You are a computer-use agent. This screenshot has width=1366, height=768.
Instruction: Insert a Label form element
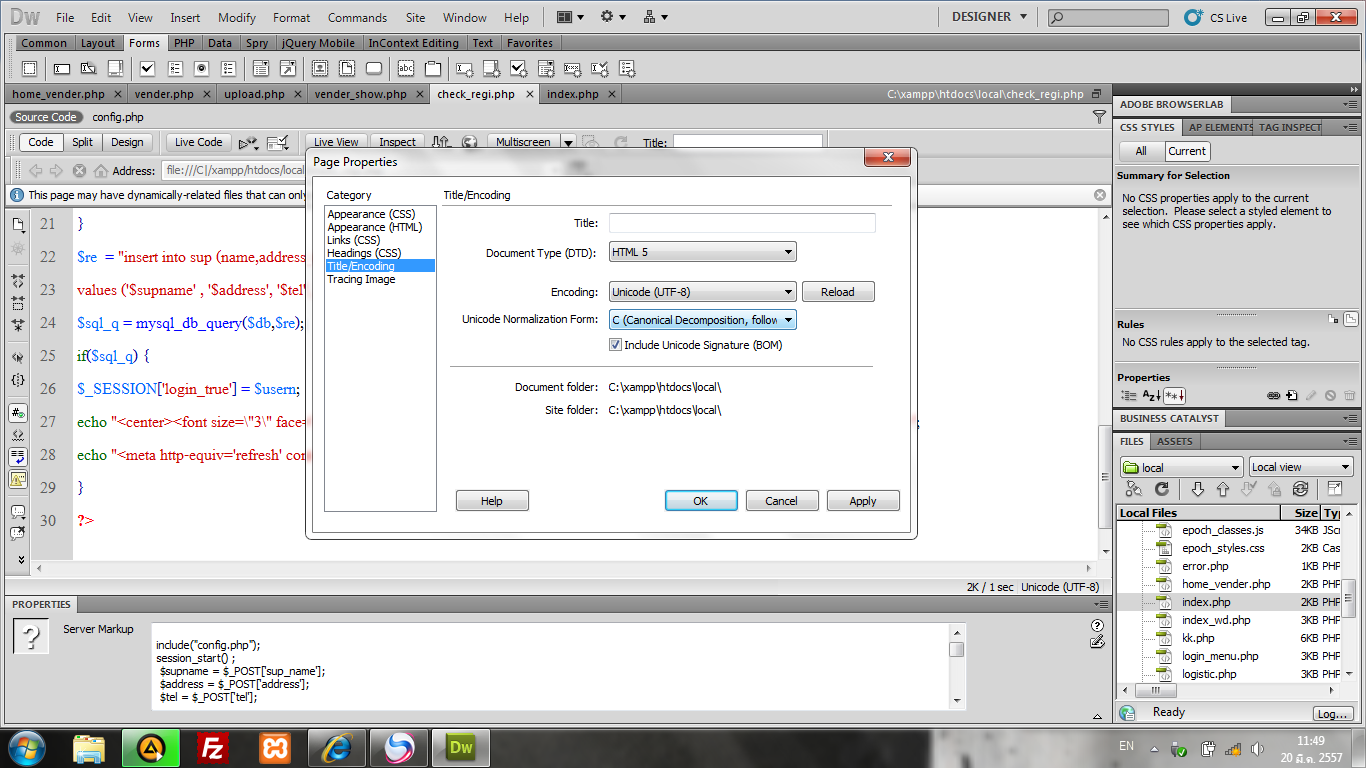tap(406, 69)
